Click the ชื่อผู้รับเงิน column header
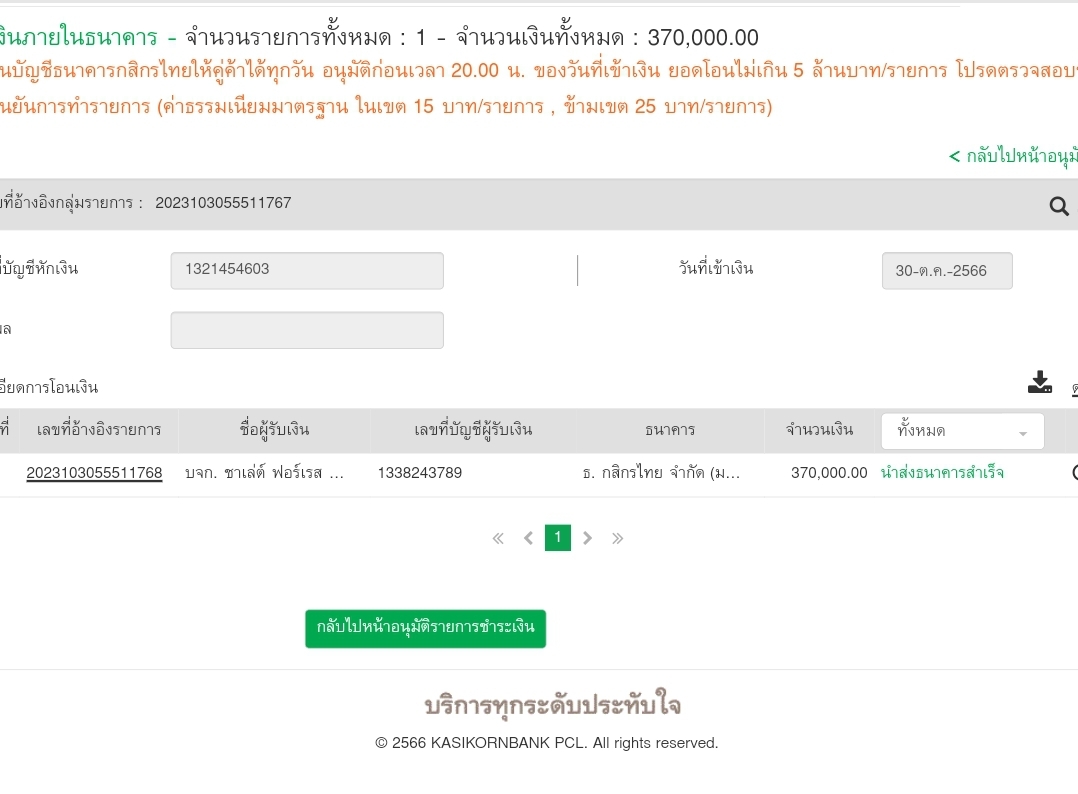This screenshot has height=794, width=1078. coord(274,430)
